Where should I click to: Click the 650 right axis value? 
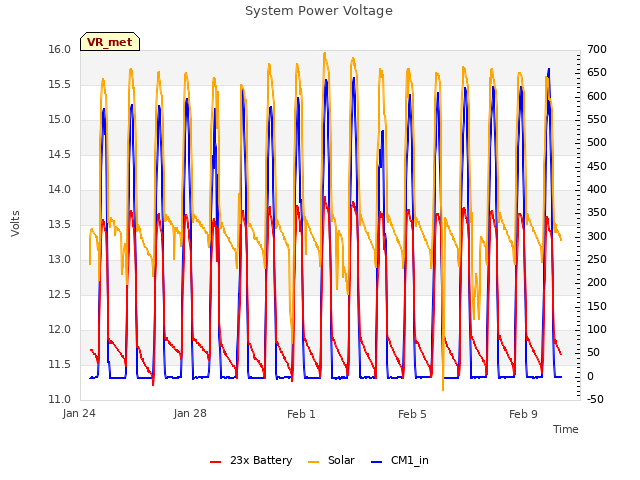[597, 73]
